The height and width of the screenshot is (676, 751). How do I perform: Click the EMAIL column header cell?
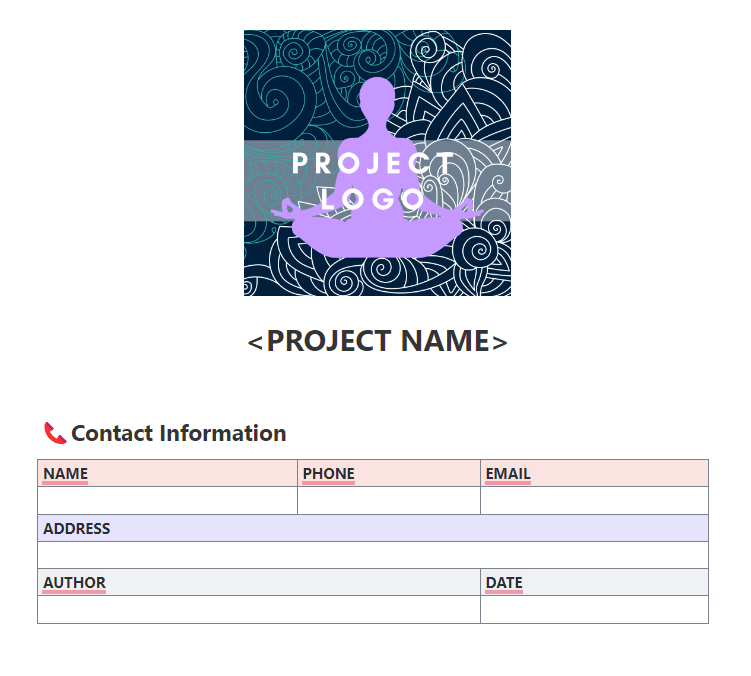pyautogui.click(x=594, y=473)
